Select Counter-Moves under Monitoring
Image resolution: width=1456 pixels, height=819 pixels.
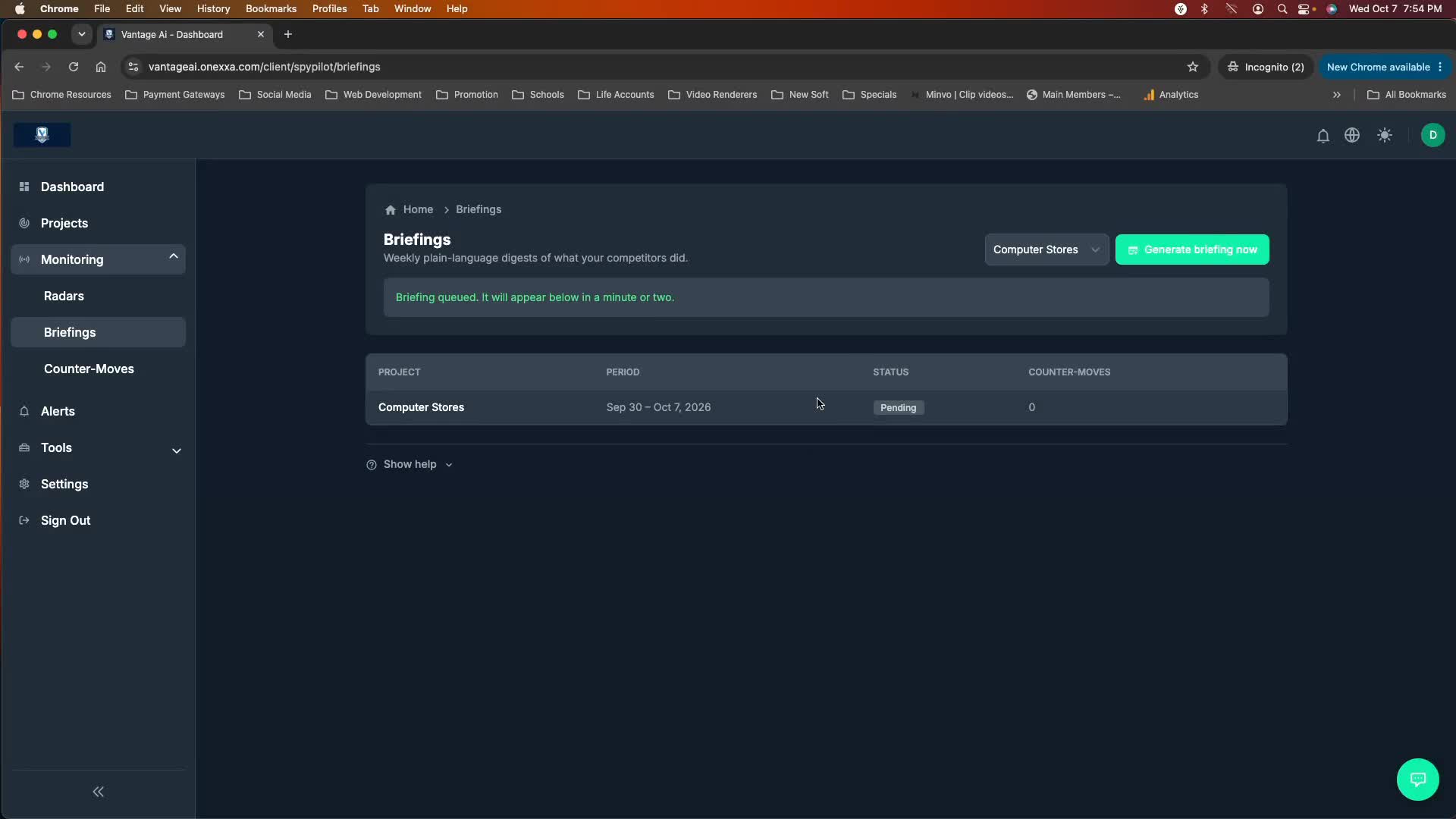click(x=98, y=369)
